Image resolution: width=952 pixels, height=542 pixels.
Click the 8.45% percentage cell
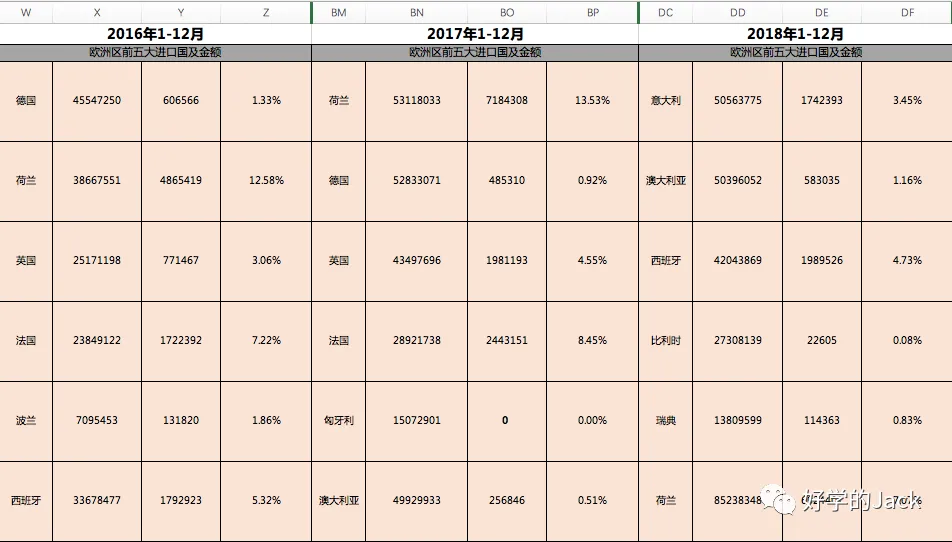click(593, 342)
